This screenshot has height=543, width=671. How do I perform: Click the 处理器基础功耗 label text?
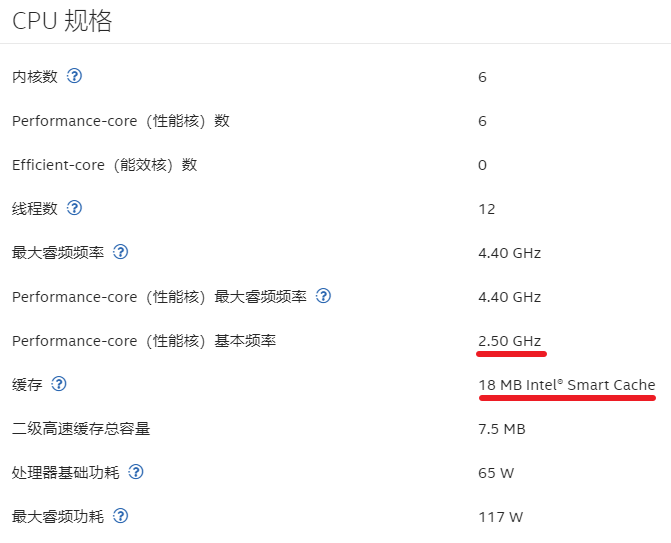pyautogui.click(x=64, y=473)
